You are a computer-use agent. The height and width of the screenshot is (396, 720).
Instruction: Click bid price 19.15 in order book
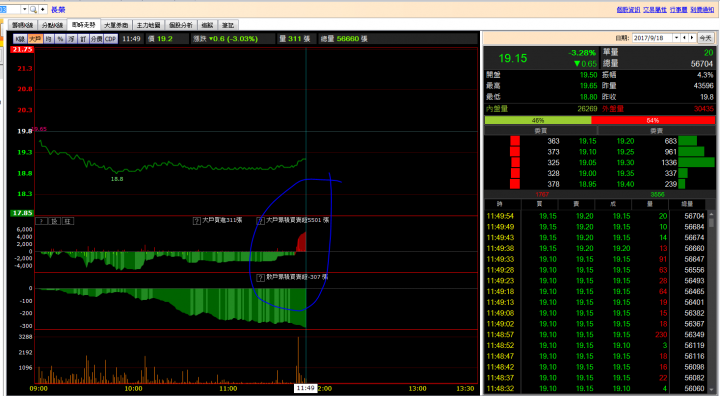(x=587, y=141)
